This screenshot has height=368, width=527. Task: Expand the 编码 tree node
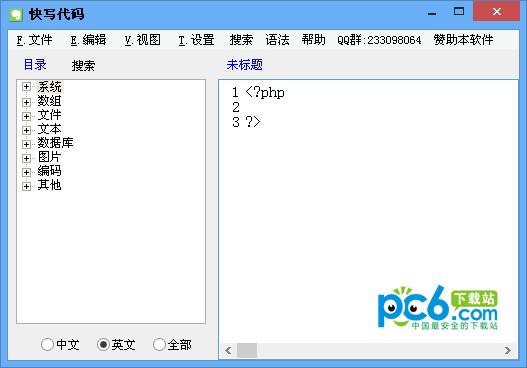26,172
